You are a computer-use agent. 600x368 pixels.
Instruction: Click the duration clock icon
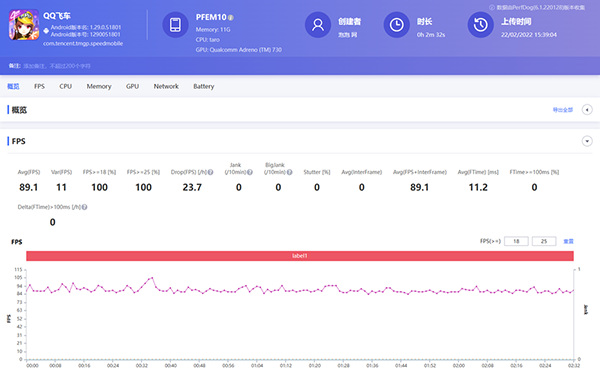(x=396, y=25)
